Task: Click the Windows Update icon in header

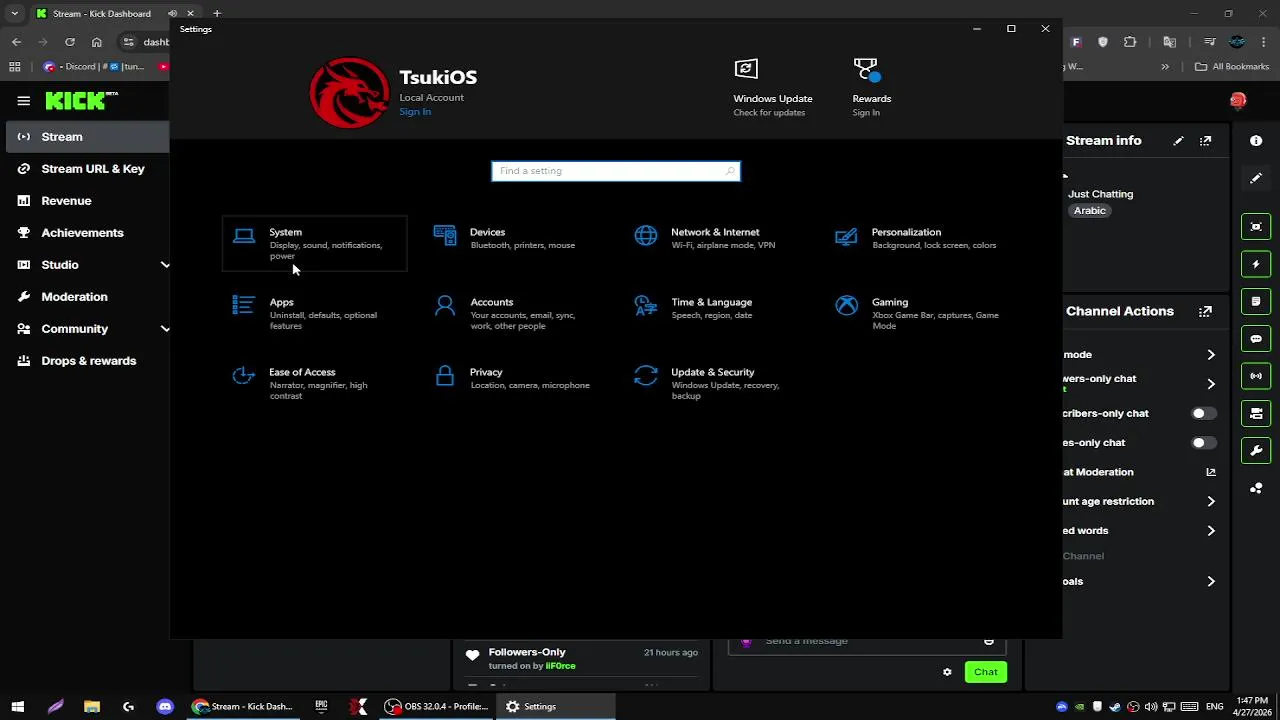Action: 746,69
